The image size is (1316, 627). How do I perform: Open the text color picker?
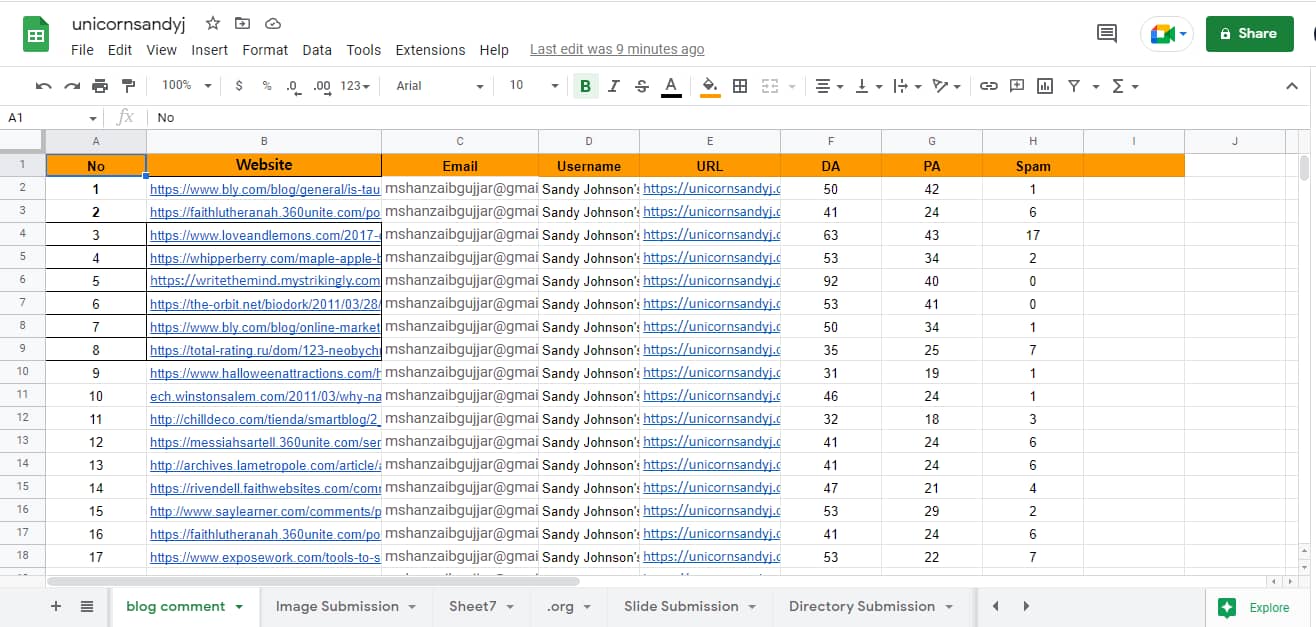[671, 86]
